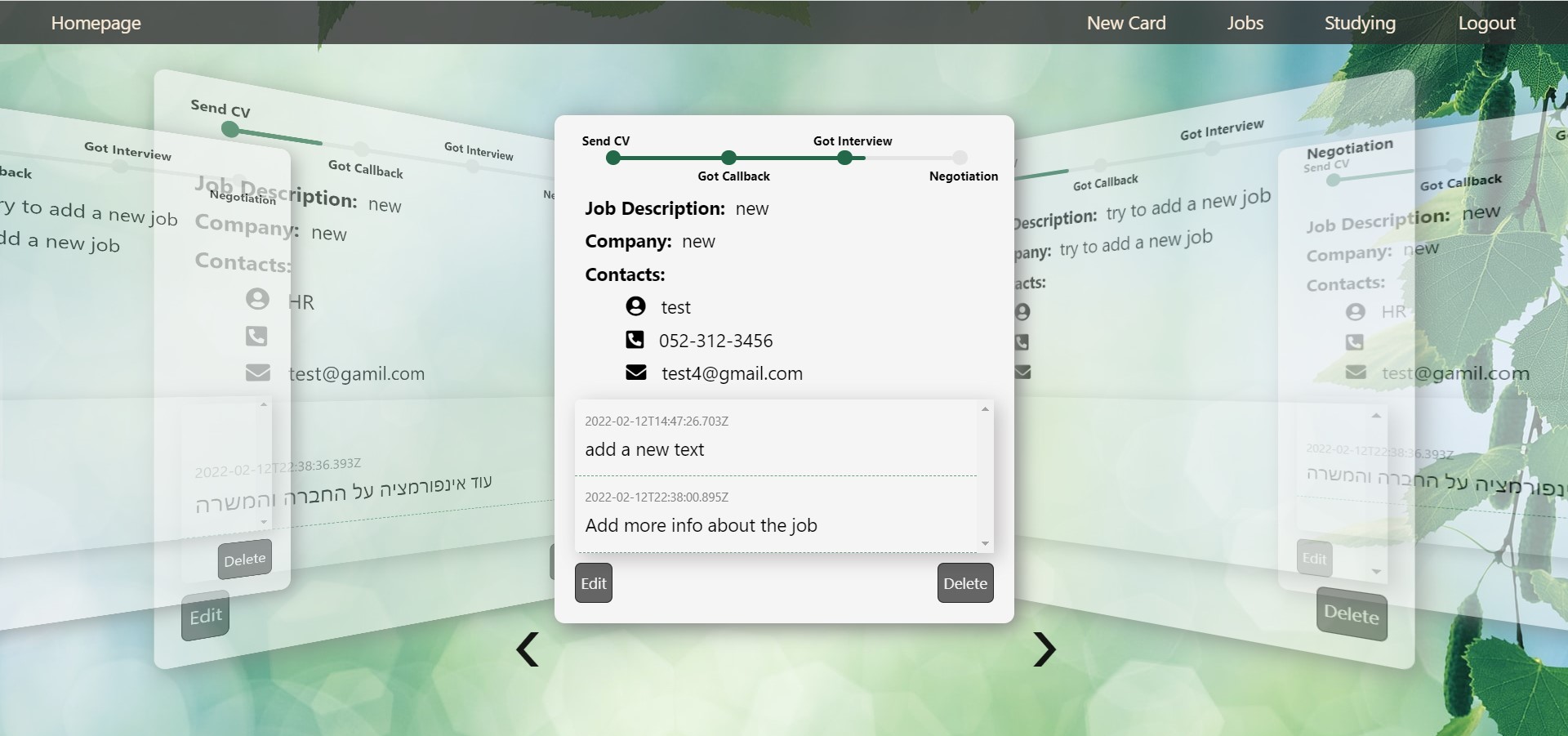Log out using the Logout link
1568x736 pixels.
tap(1487, 23)
